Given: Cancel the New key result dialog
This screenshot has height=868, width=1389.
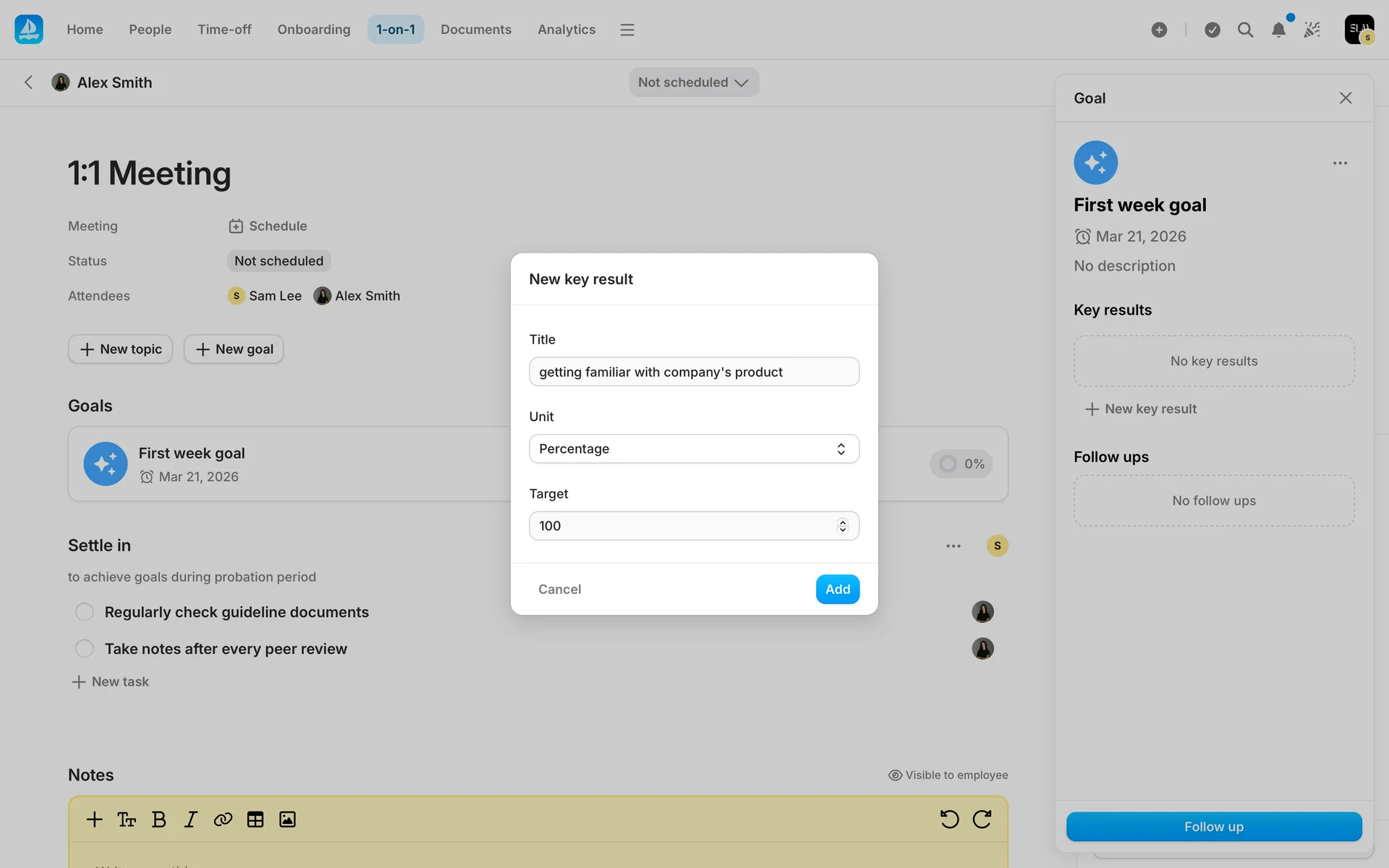Looking at the screenshot, I should [559, 590].
